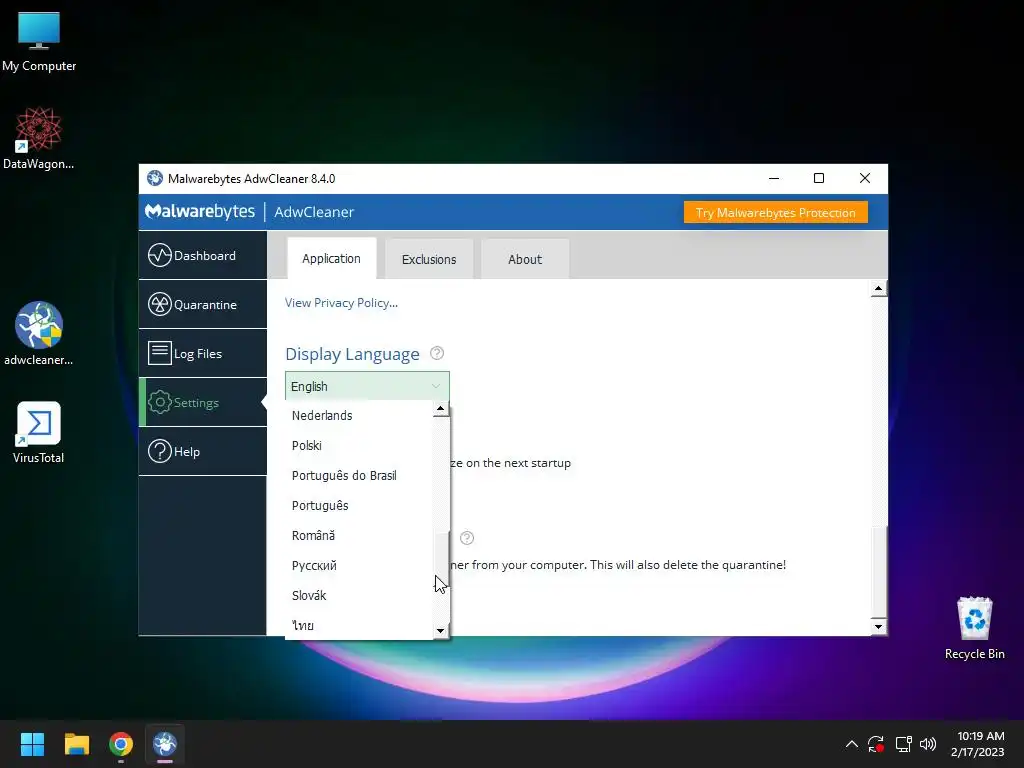Open the Dashboard section in the sidebar

coord(202,255)
